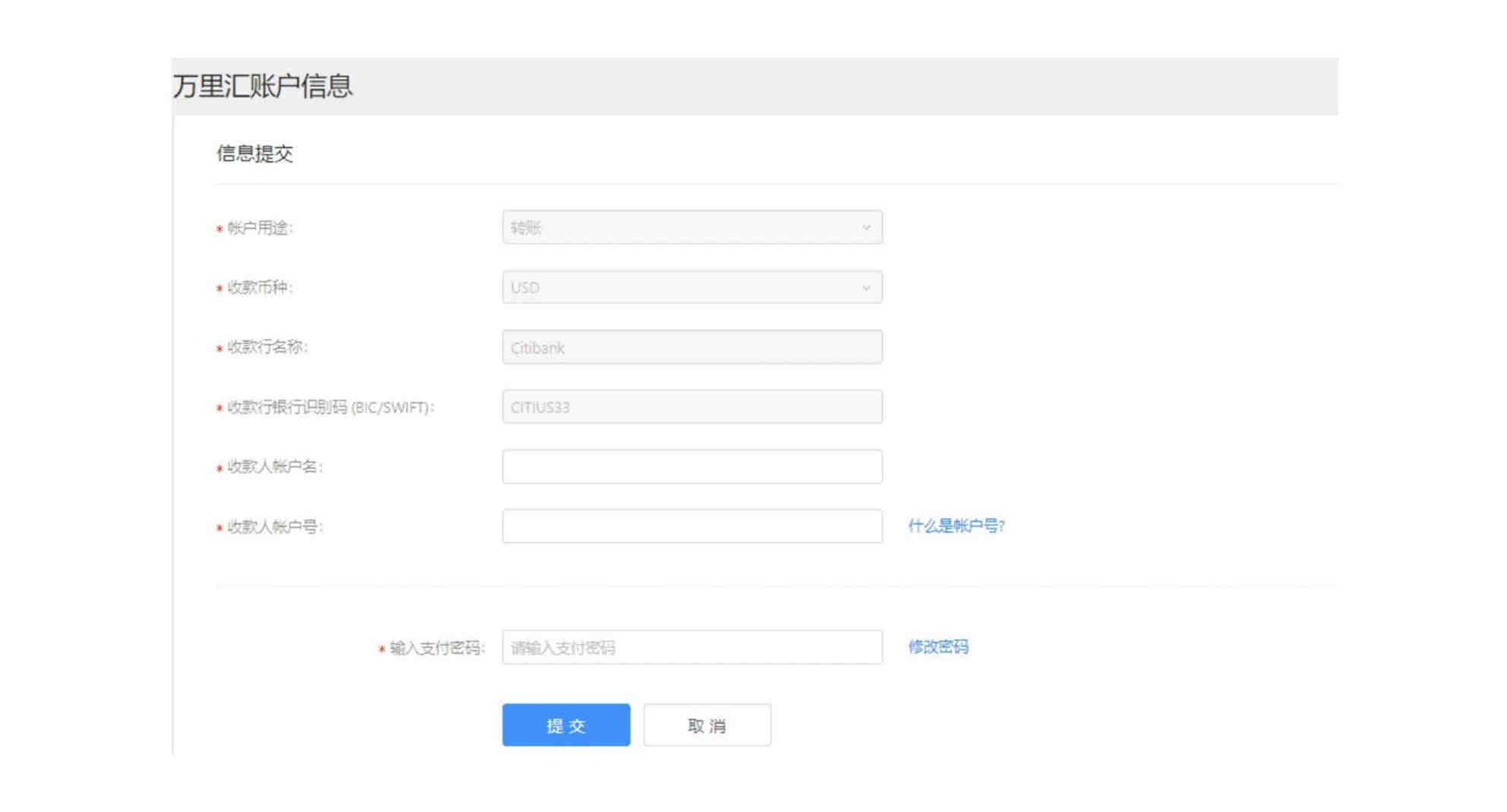This screenshot has height=812, width=1507.
Task: Click the 信息提交 section heading
Action: point(254,153)
